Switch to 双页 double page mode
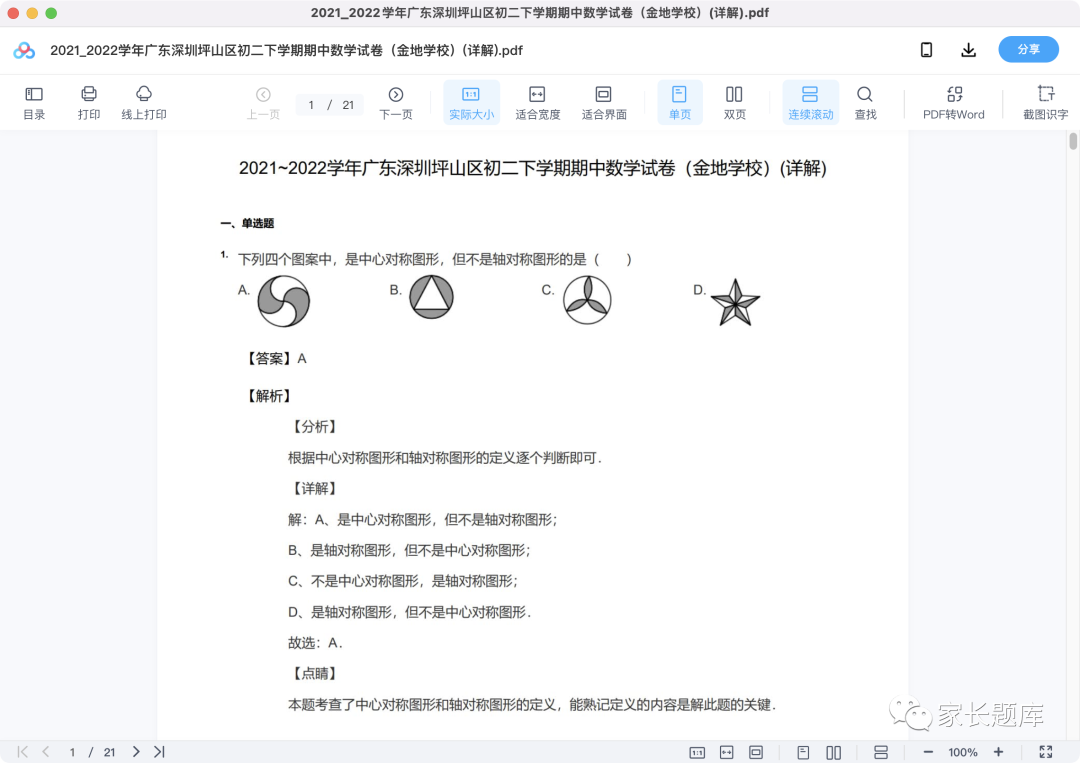The width and height of the screenshot is (1080, 763). click(x=734, y=103)
